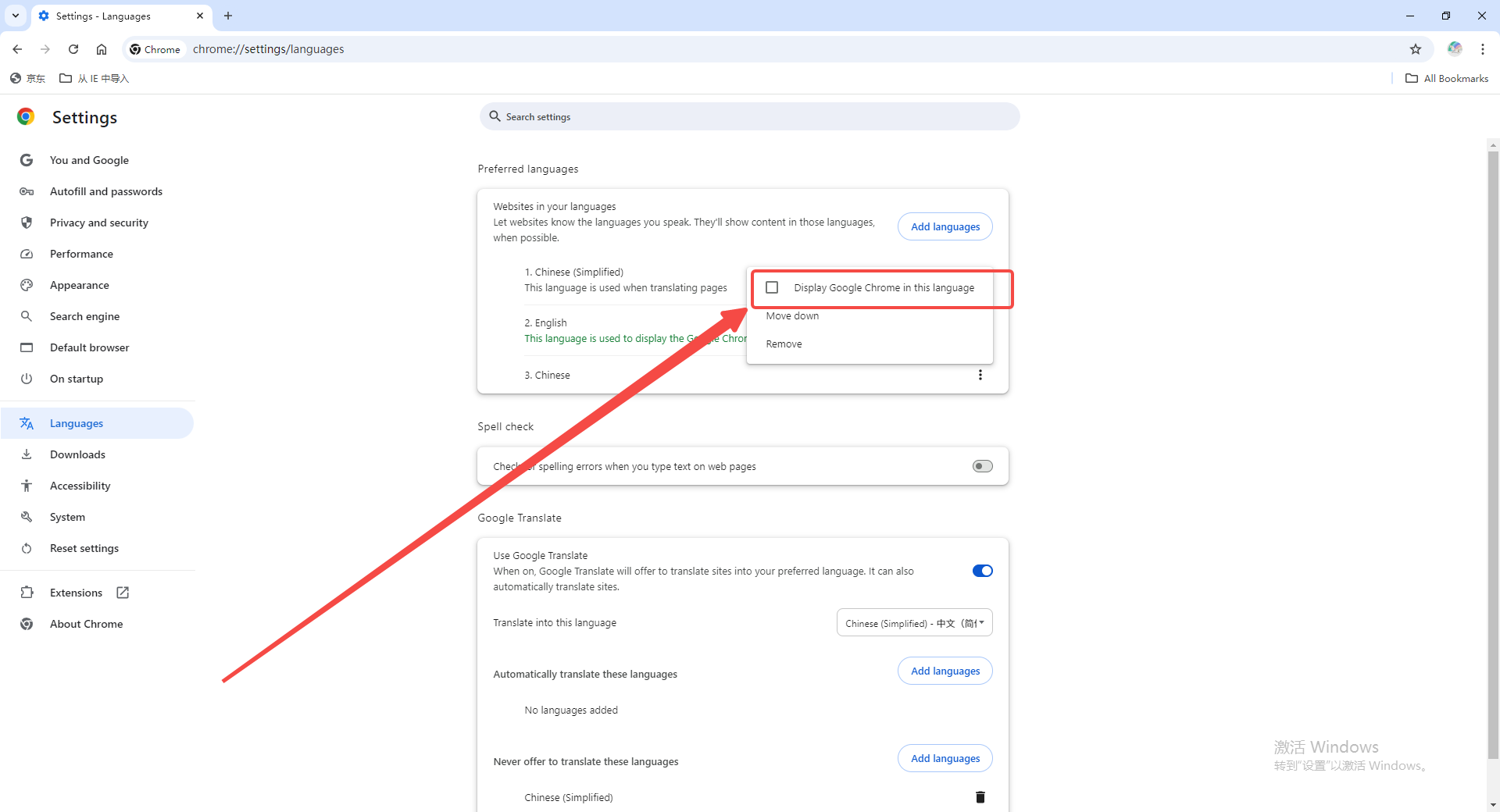Click the About Chrome icon
The height and width of the screenshot is (812, 1500).
click(27, 624)
